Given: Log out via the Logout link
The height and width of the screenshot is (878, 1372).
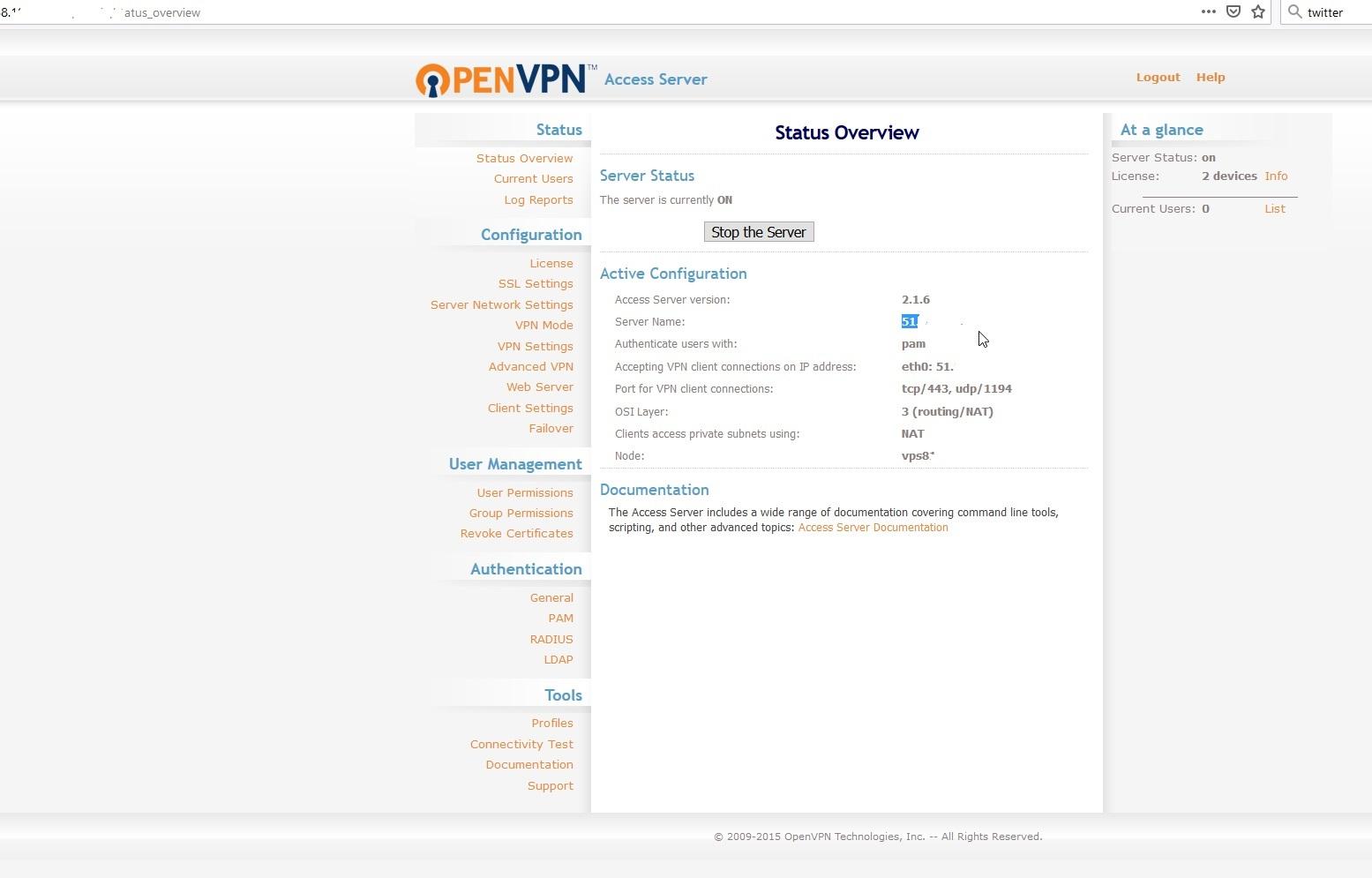Looking at the screenshot, I should click(x=1158, y=77).
